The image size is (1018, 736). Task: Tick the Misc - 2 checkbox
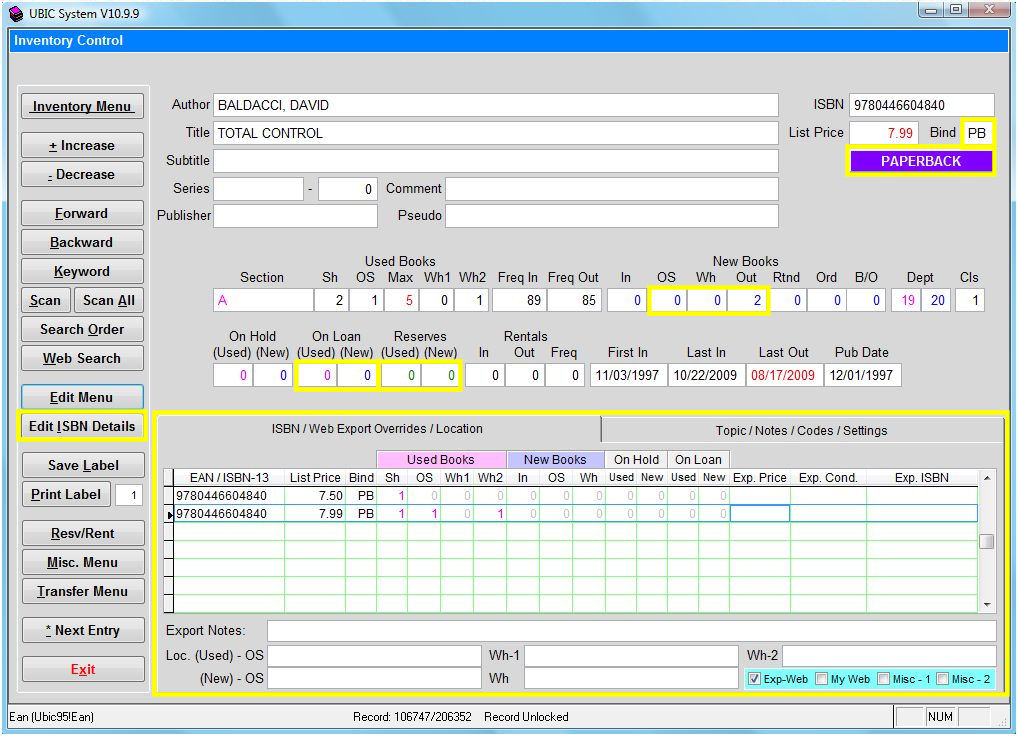click(943, 679)
